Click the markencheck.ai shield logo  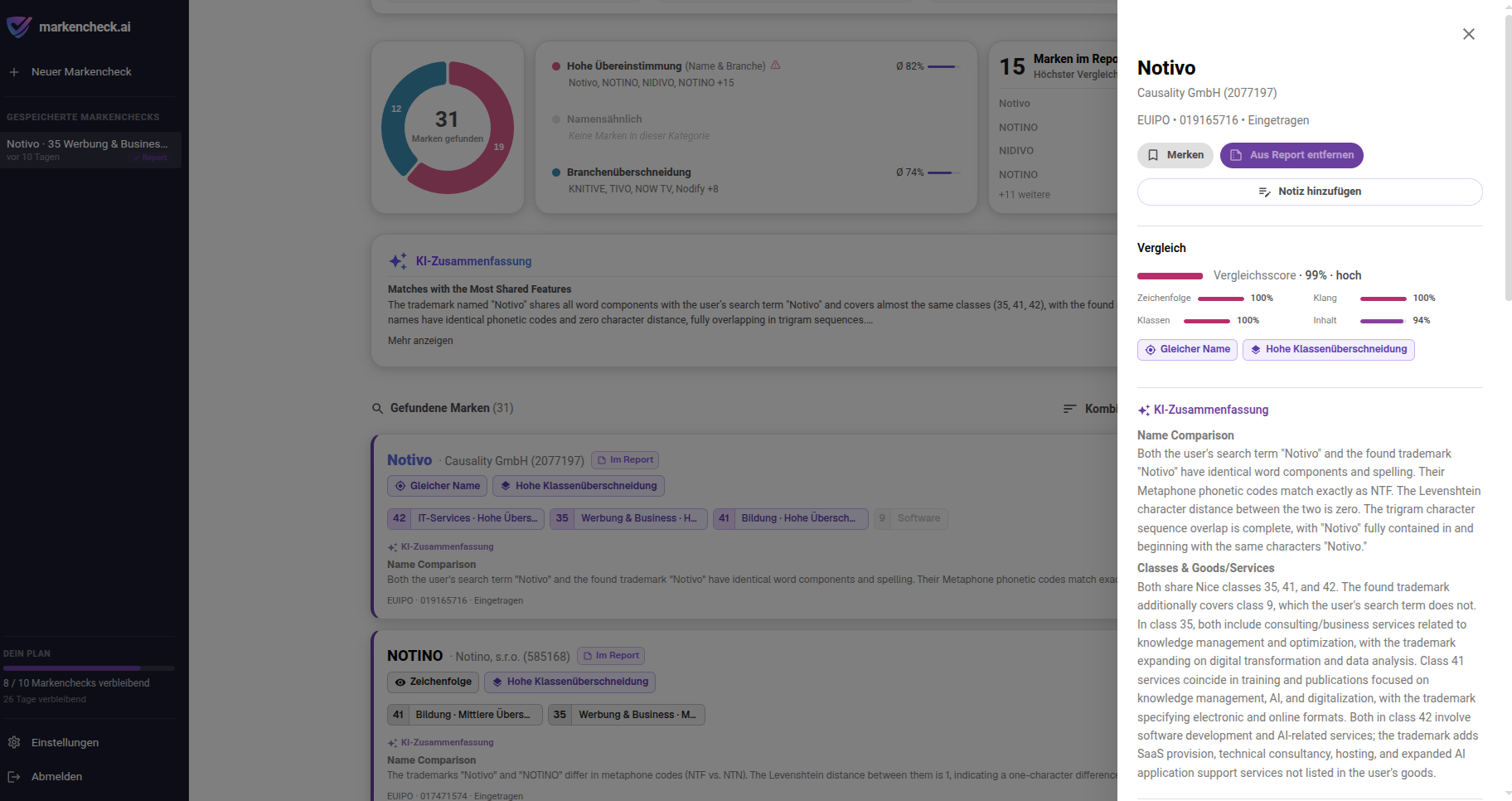pyautogui.click(x=19, y=27)
